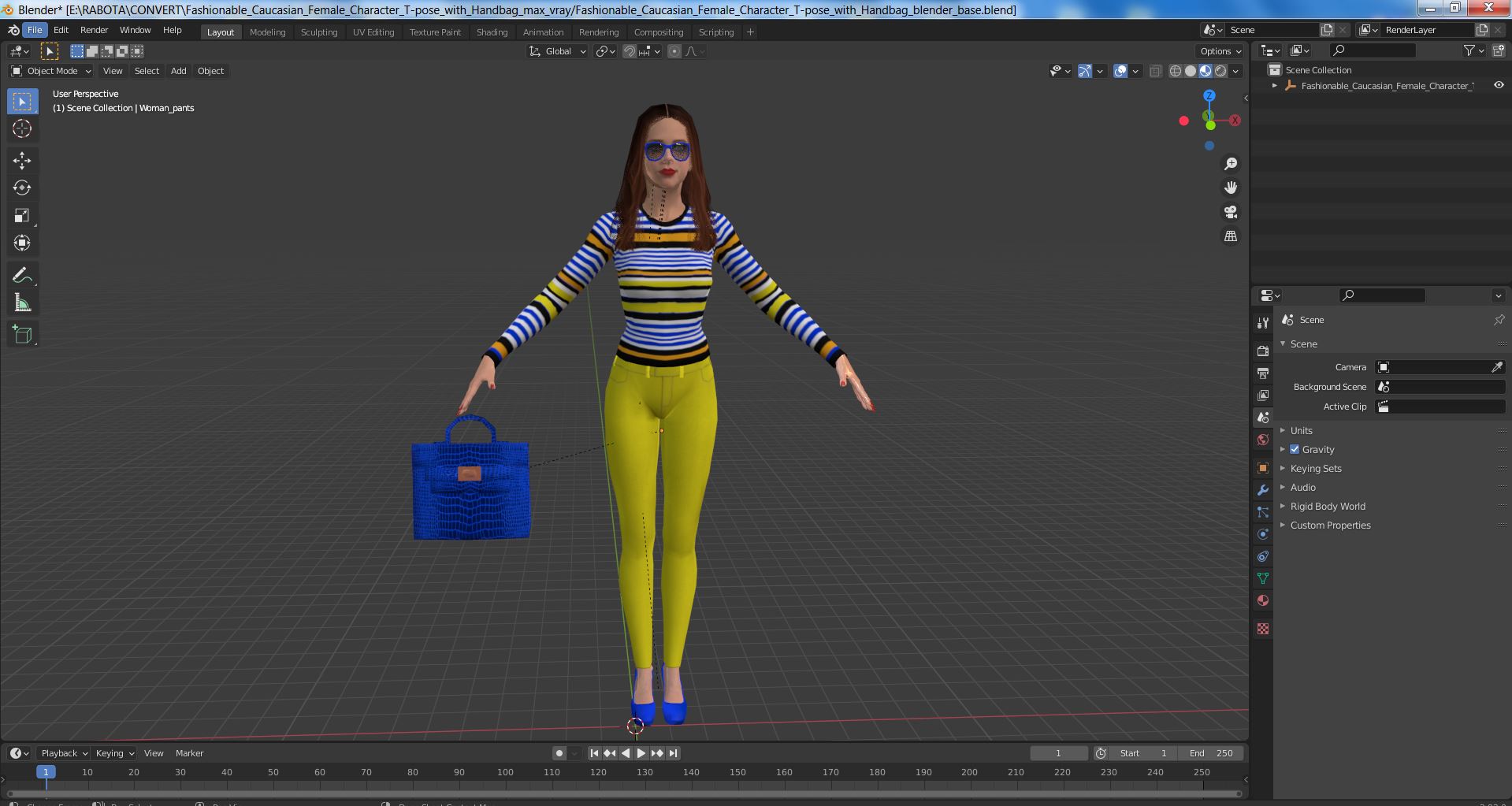Image resolution: width=1512 pixels, height=806 pixels.
Task: Toggle snapping magnet icon
Action: click(x=629, y=51)
